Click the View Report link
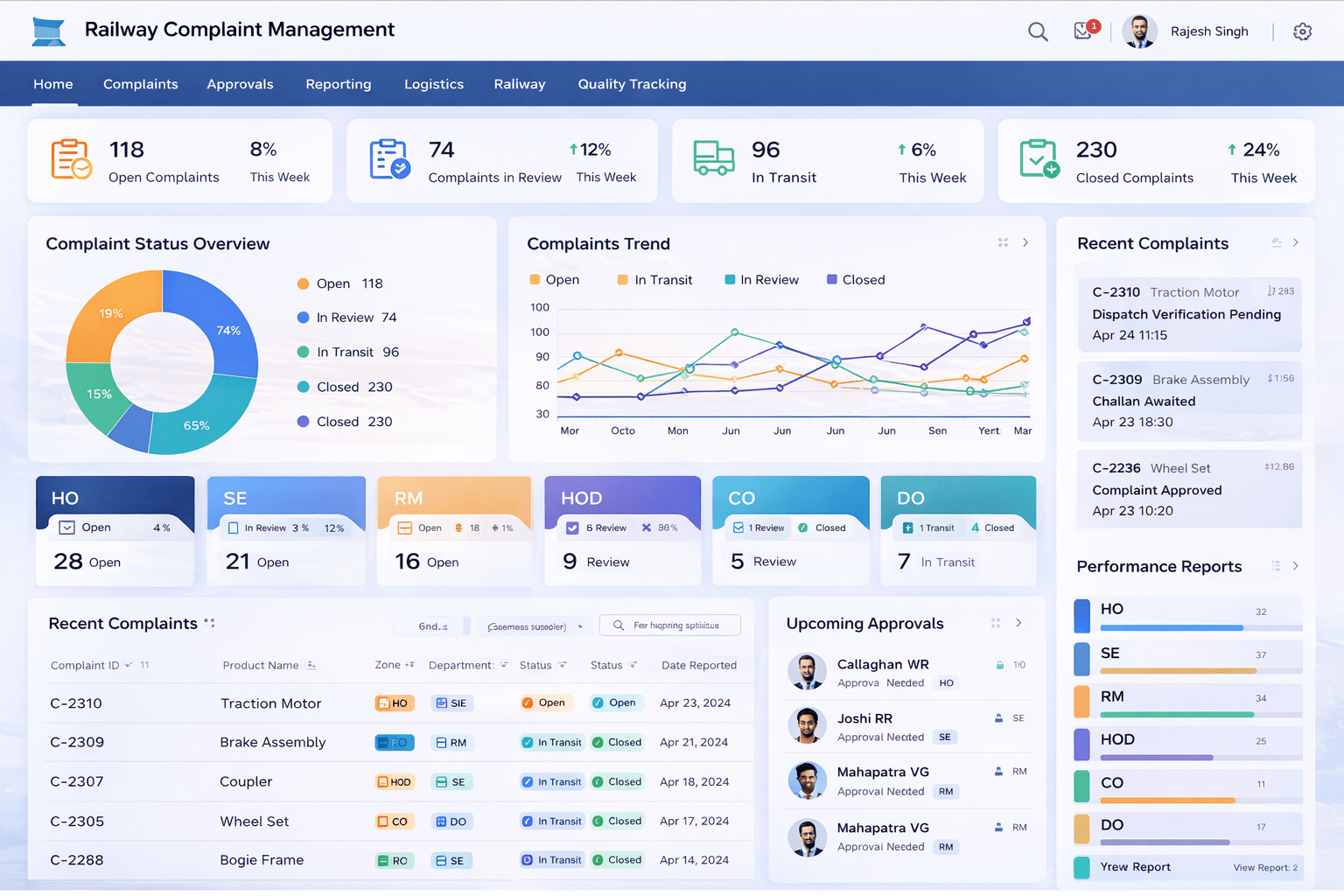This screenshot has height=896, width=1344. pyautogui.click(x=1264, y=868)
